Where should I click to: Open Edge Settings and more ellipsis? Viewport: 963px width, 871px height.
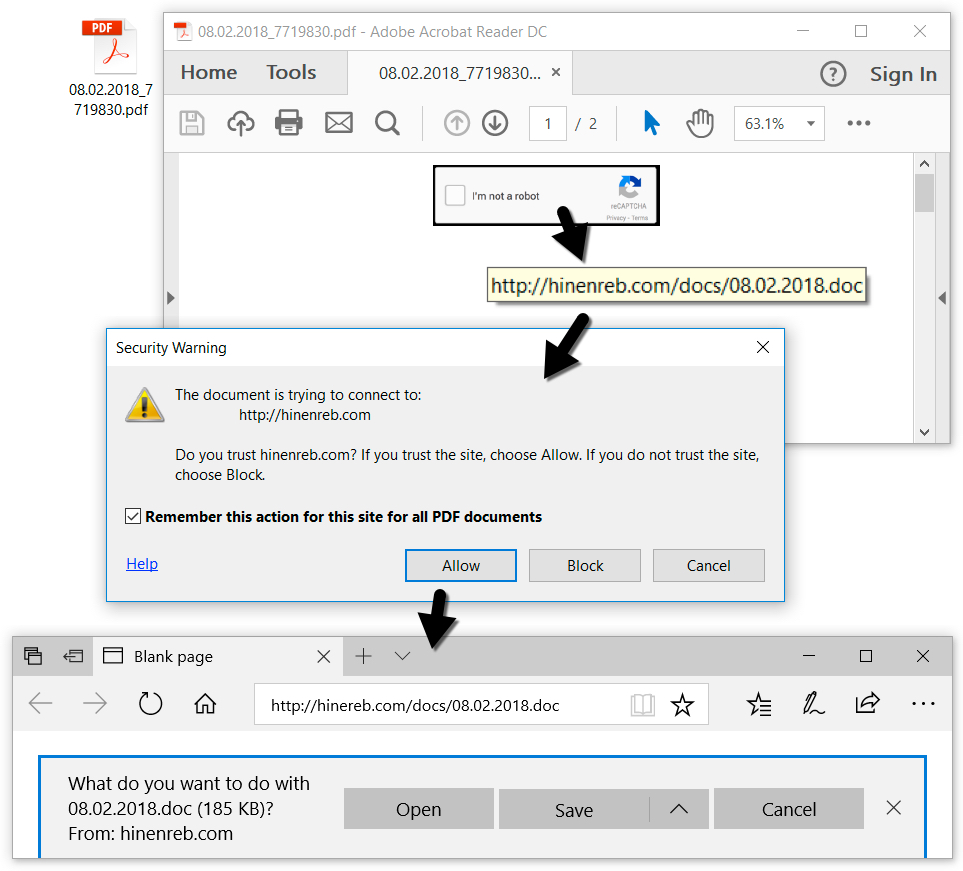[923, 704]
